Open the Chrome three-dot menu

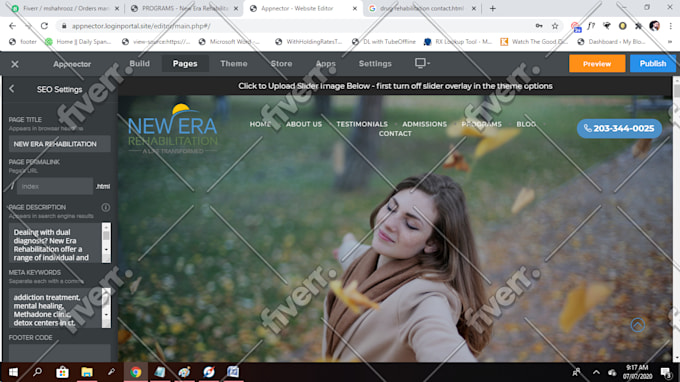[670, 26]
